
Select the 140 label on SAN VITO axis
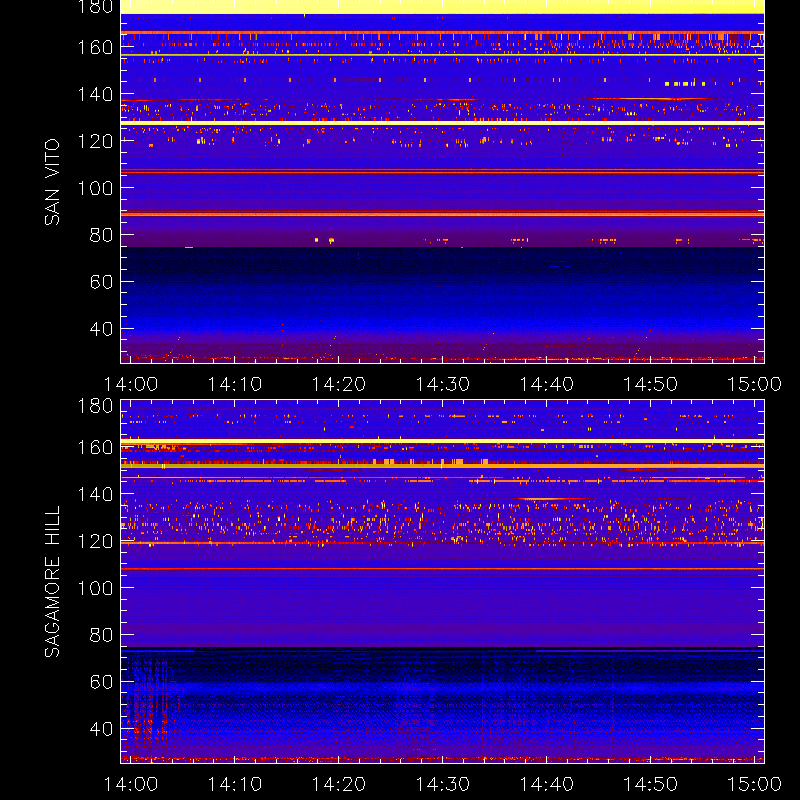[x=95, y=94]
